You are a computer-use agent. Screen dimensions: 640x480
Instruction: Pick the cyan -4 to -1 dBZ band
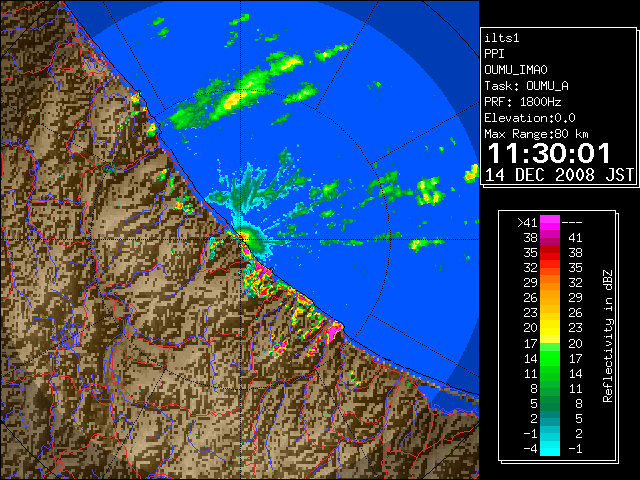tap(550, 448)
